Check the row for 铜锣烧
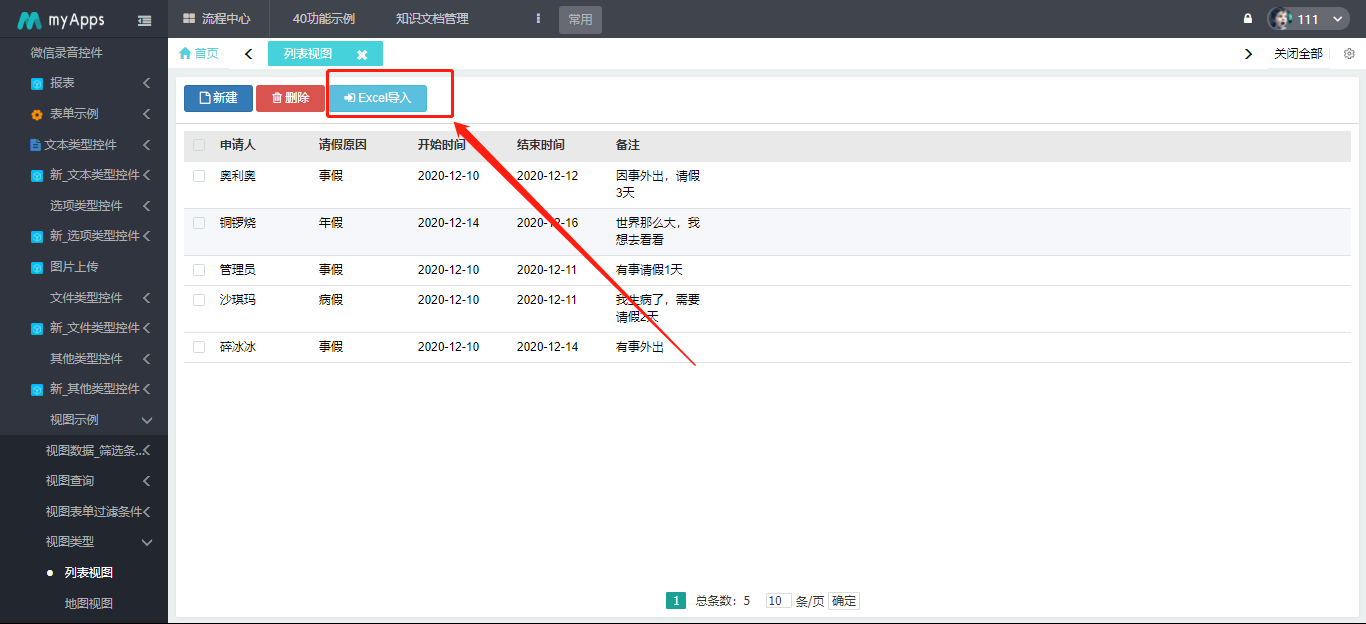 [199, 223]
